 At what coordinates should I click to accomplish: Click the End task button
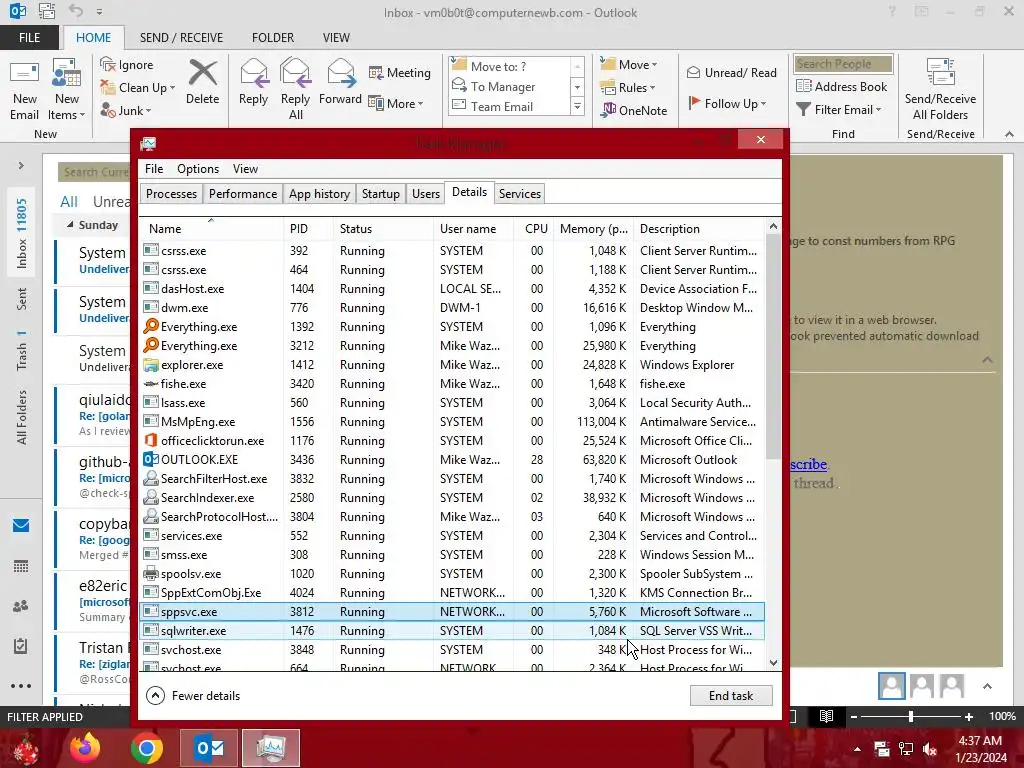(731, 696)
